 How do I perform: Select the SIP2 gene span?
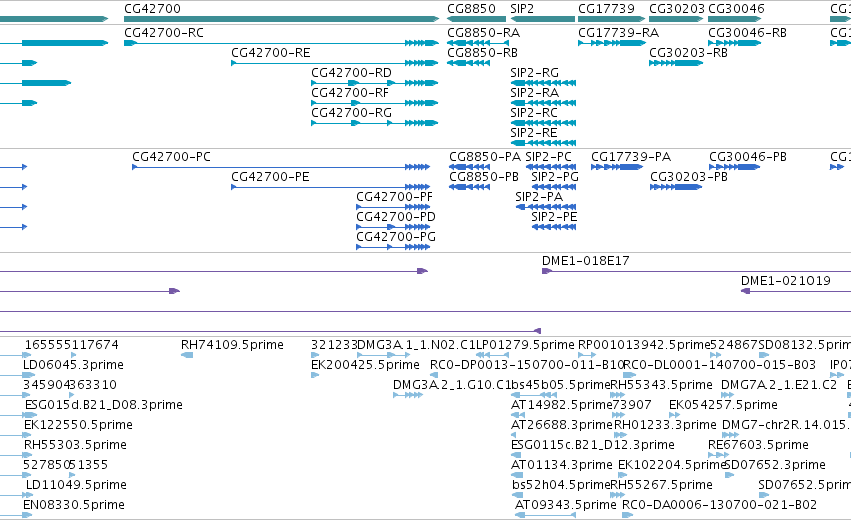coord(543,19)
